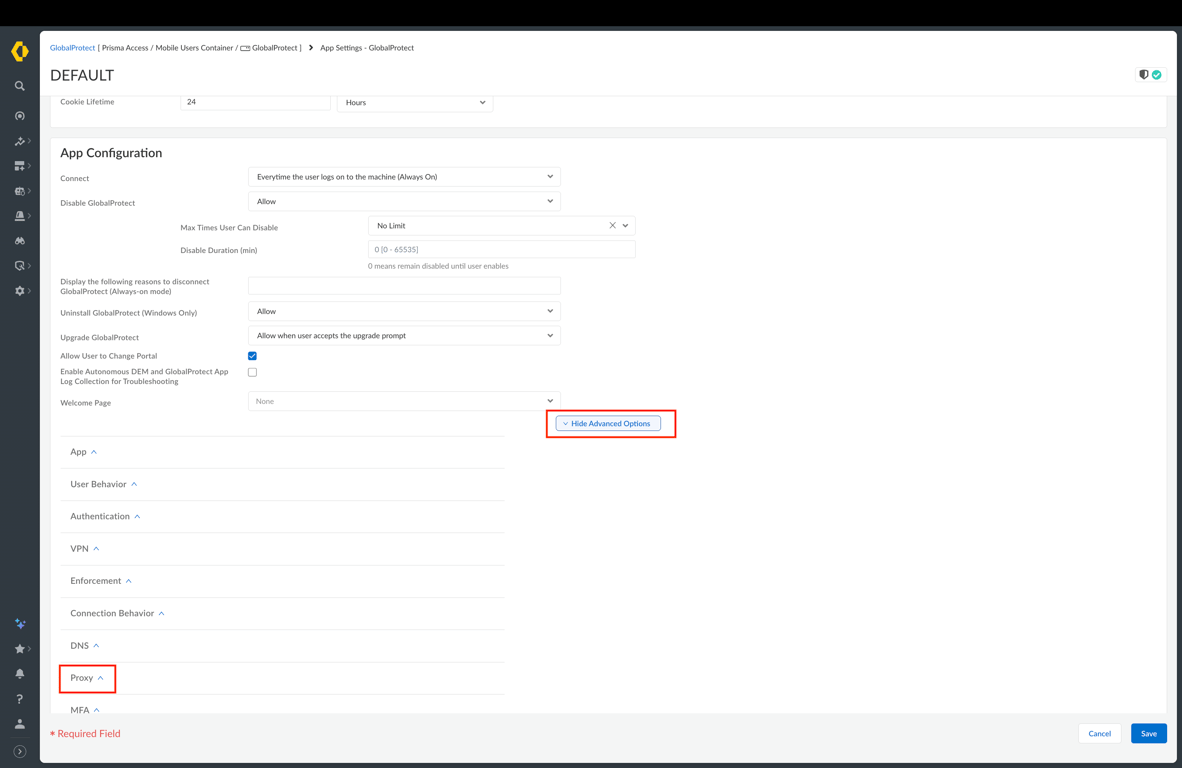Image resolution: width=1182 pixels, height=768 pixels.
Task: Open the notifications bell icon
Action: 20,673
